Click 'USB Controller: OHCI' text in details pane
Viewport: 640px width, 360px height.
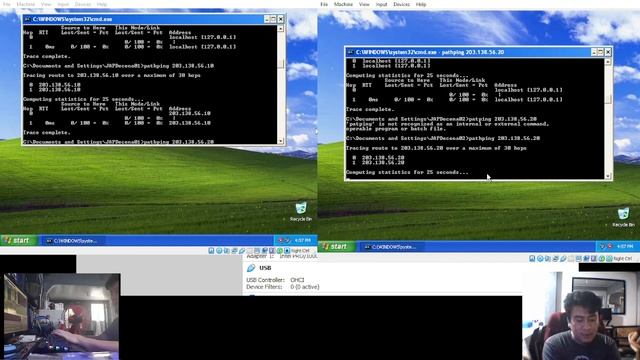[x=275, y=280]
